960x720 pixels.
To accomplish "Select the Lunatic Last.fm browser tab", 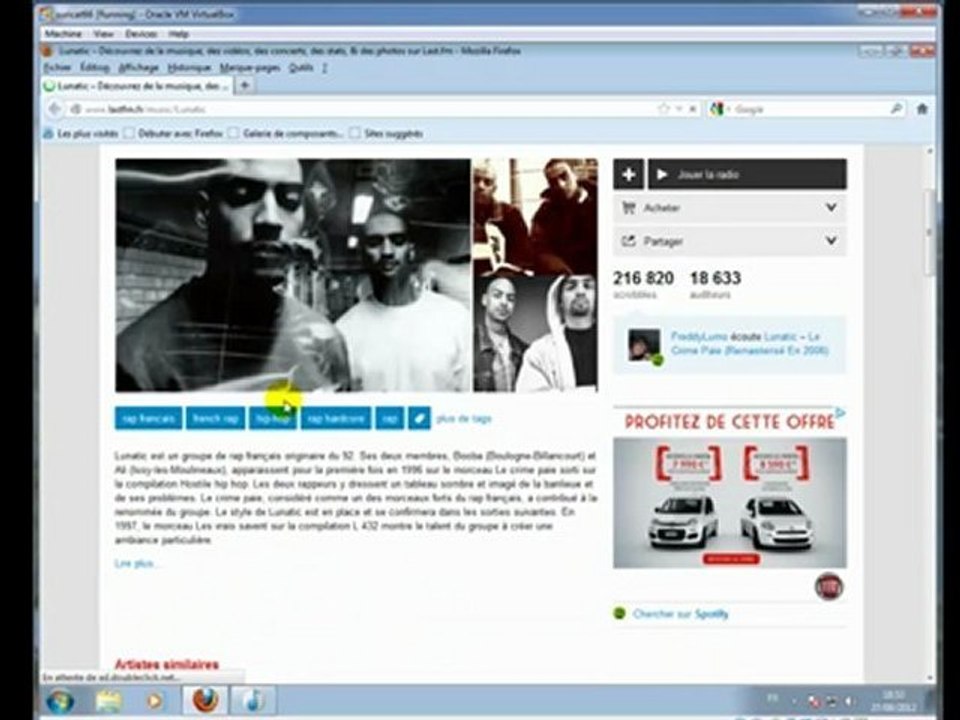I will pos(137,86).
